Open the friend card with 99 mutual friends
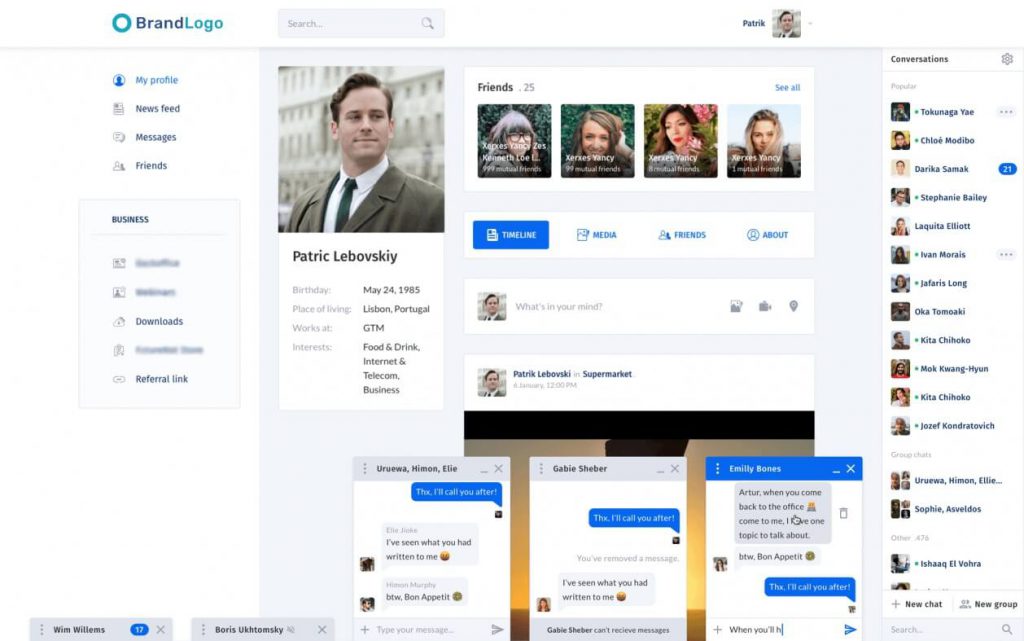Image resolution: width=1024 pixels, height=641 pixels. click(x=597, y=141)
